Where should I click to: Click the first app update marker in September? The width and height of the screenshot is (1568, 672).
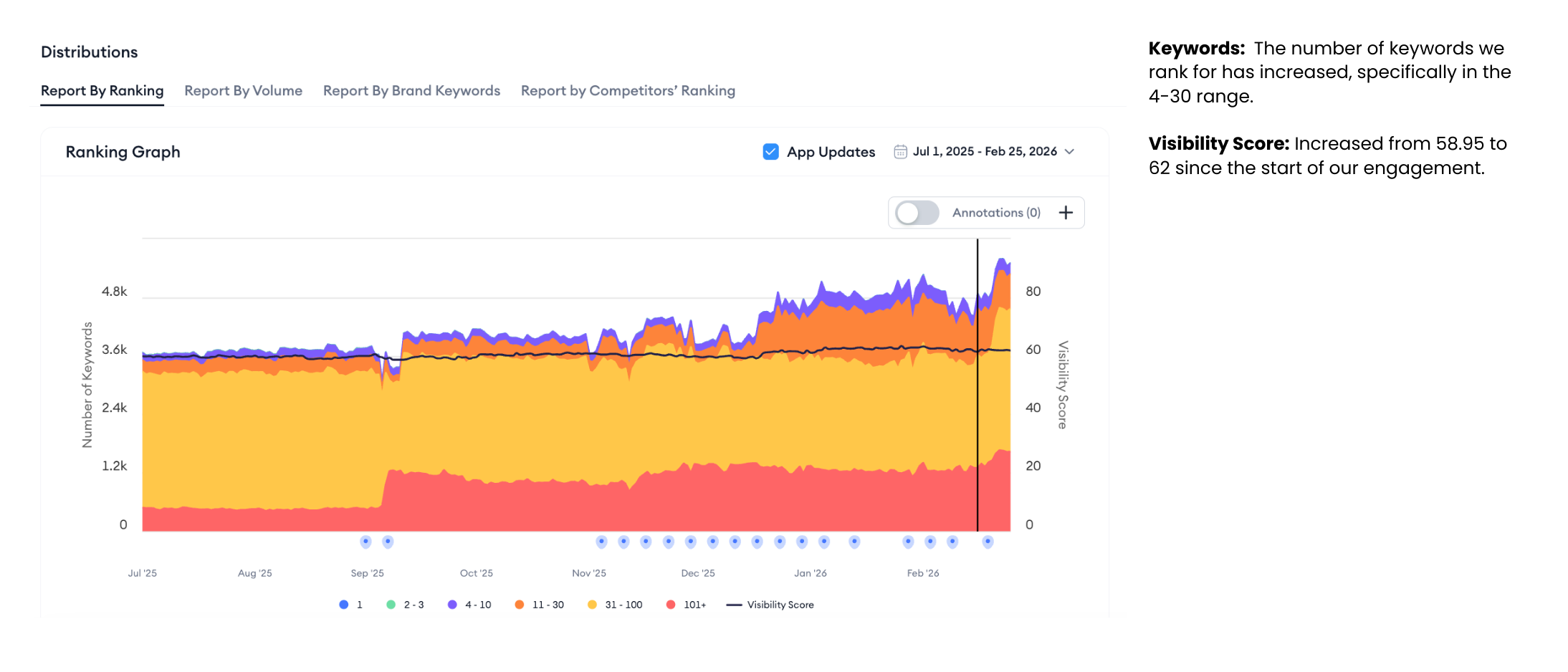[365, 542]
